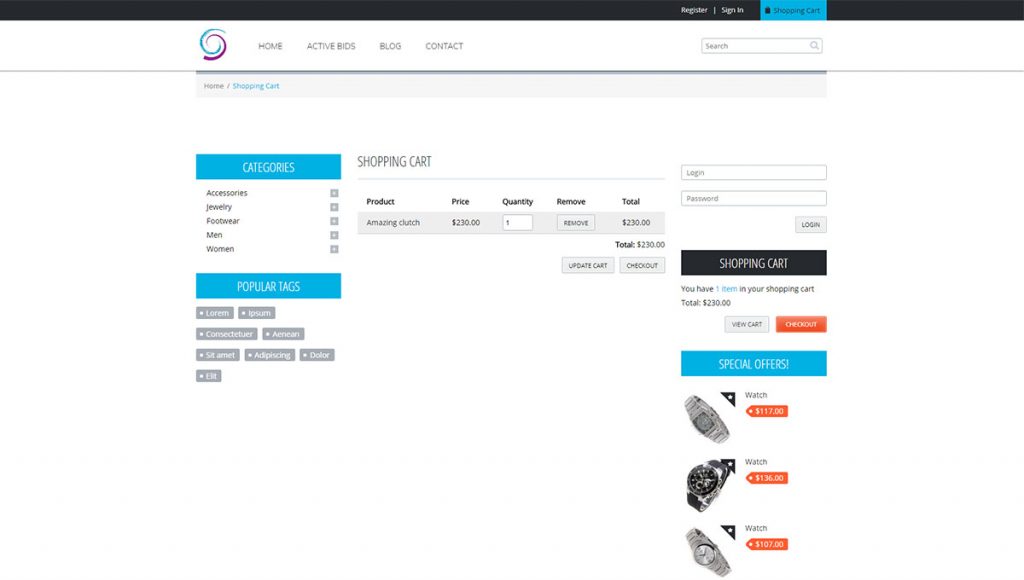Expand the Women category
Image resolution: width=1024 pixels, height=580 pixels.
click(x=334, y=249)
